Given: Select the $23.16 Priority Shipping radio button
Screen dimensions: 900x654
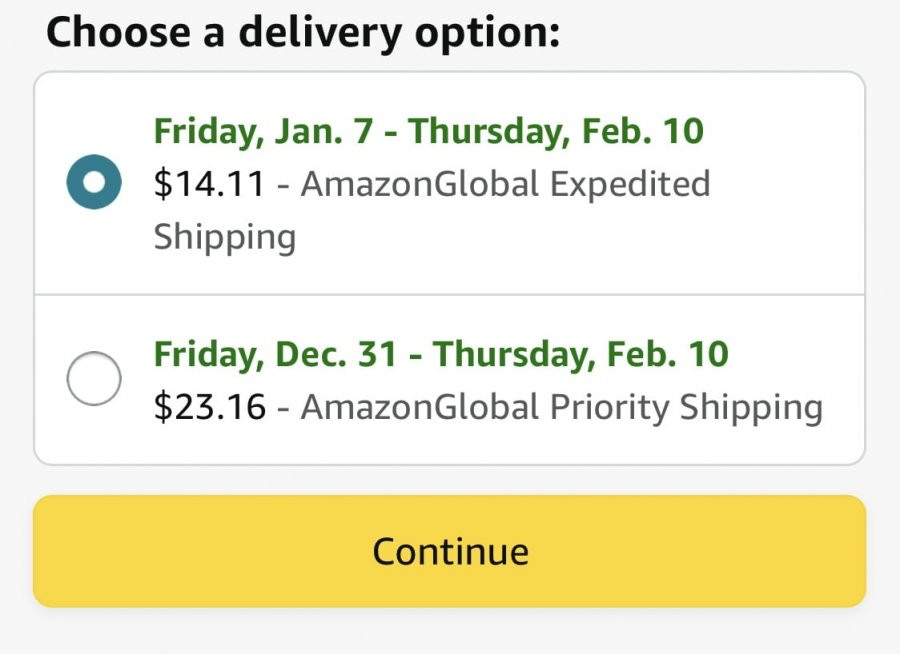Looking at the screenshot, I should (x=94, y=378).
